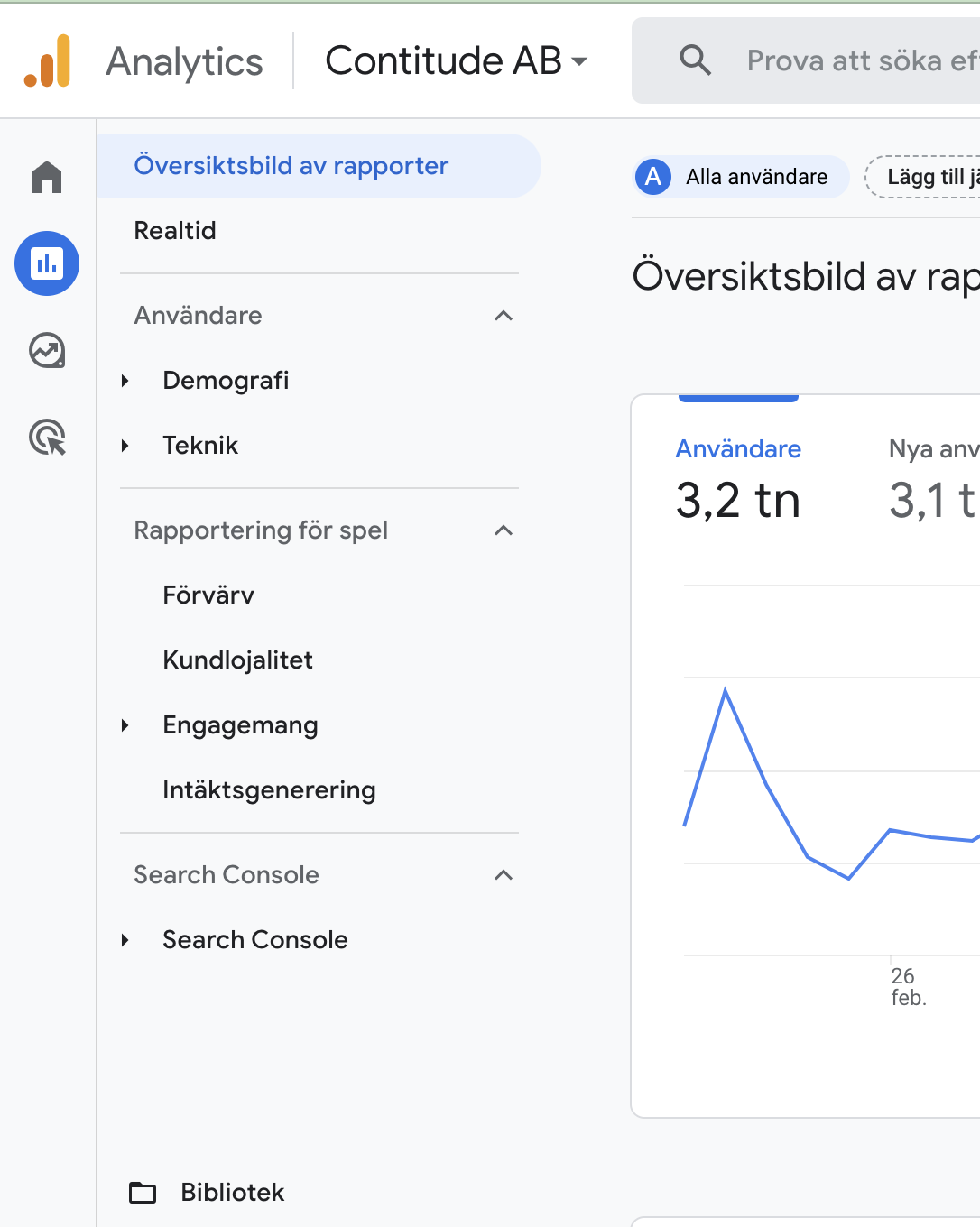The image size is (980, 1227).
Task: Open the Demografi reports
Action: coord(226,381)
